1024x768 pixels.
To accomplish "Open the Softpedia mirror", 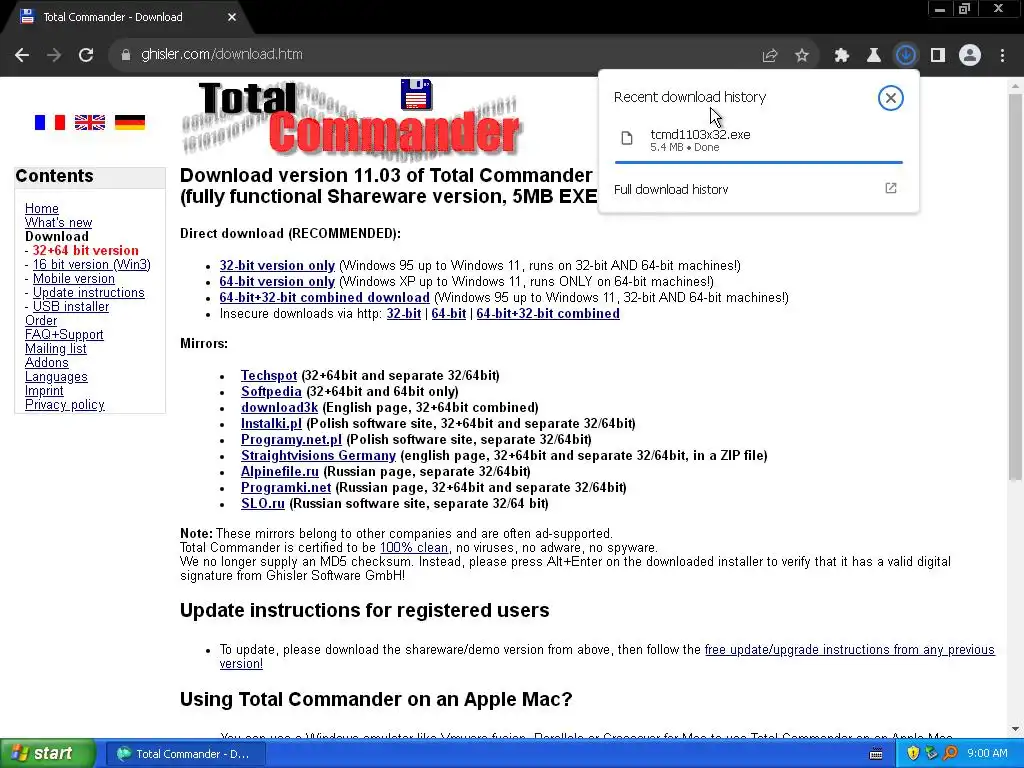I will [271, 391].
